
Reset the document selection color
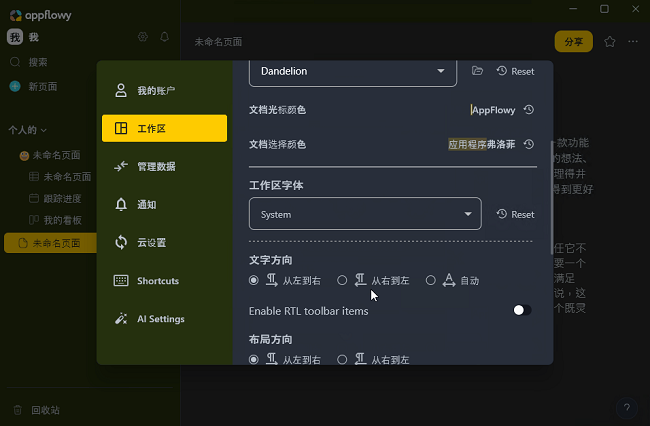[x=529, y=144]
